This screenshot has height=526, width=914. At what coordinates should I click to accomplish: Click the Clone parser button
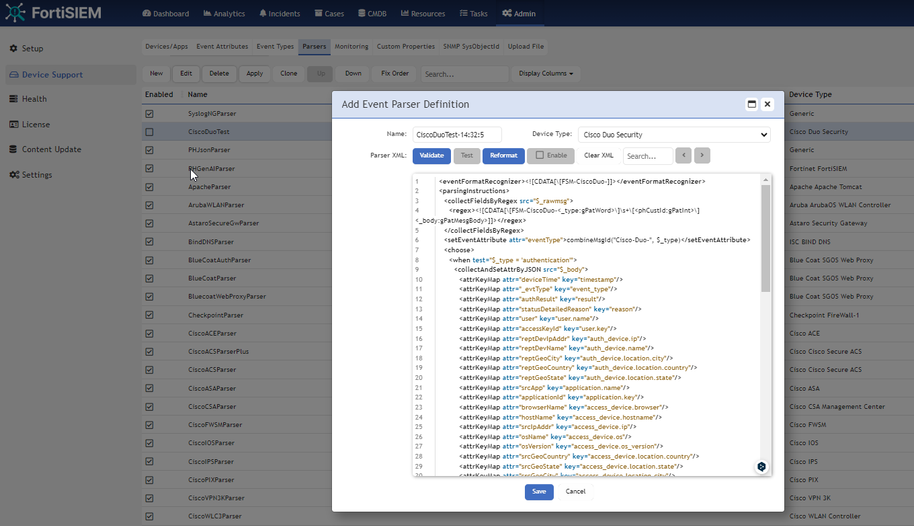point(289,73)
